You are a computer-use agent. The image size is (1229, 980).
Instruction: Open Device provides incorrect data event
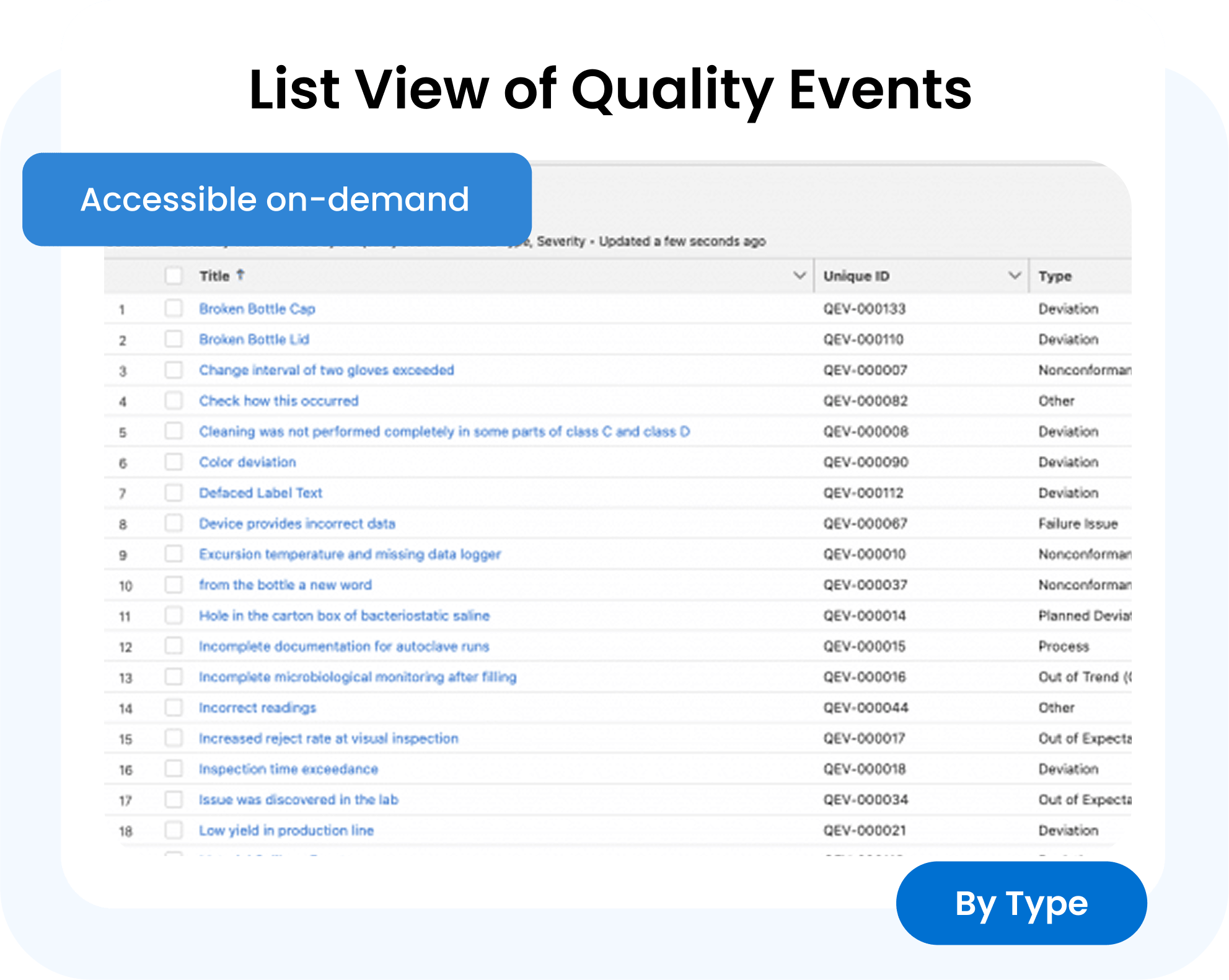click(297, 523)
